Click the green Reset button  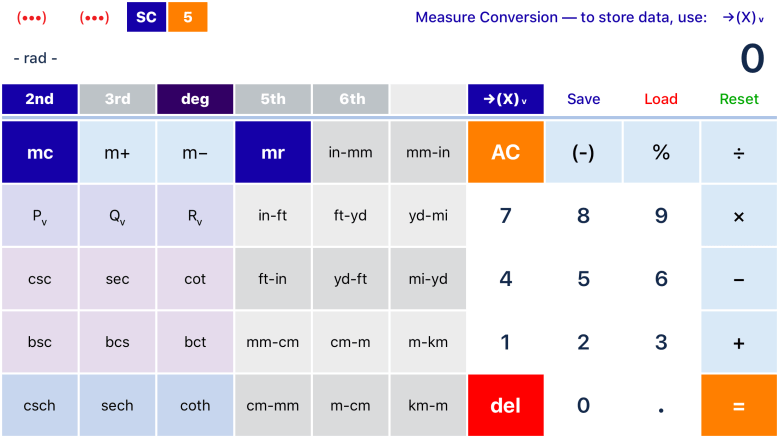pos(739,99)
